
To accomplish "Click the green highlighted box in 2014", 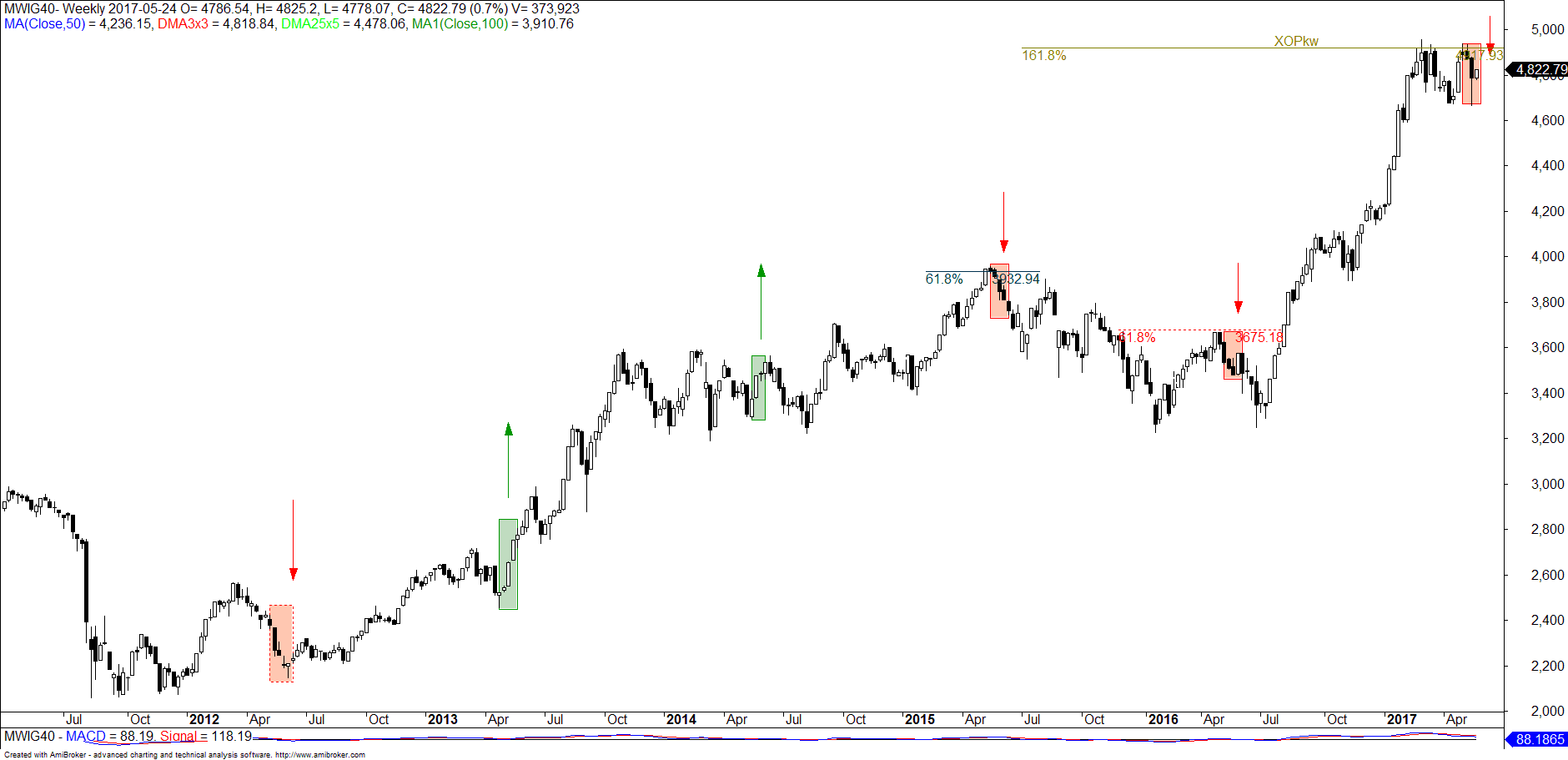I will pos(758,388).
